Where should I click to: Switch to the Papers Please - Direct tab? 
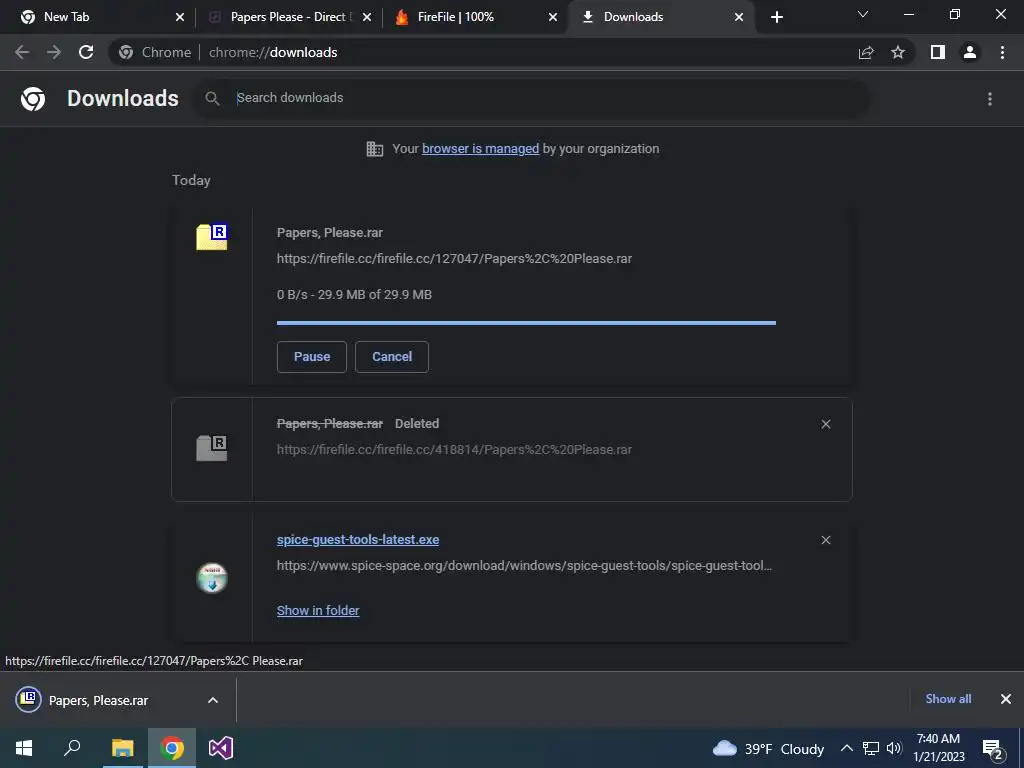click(287, 17)
